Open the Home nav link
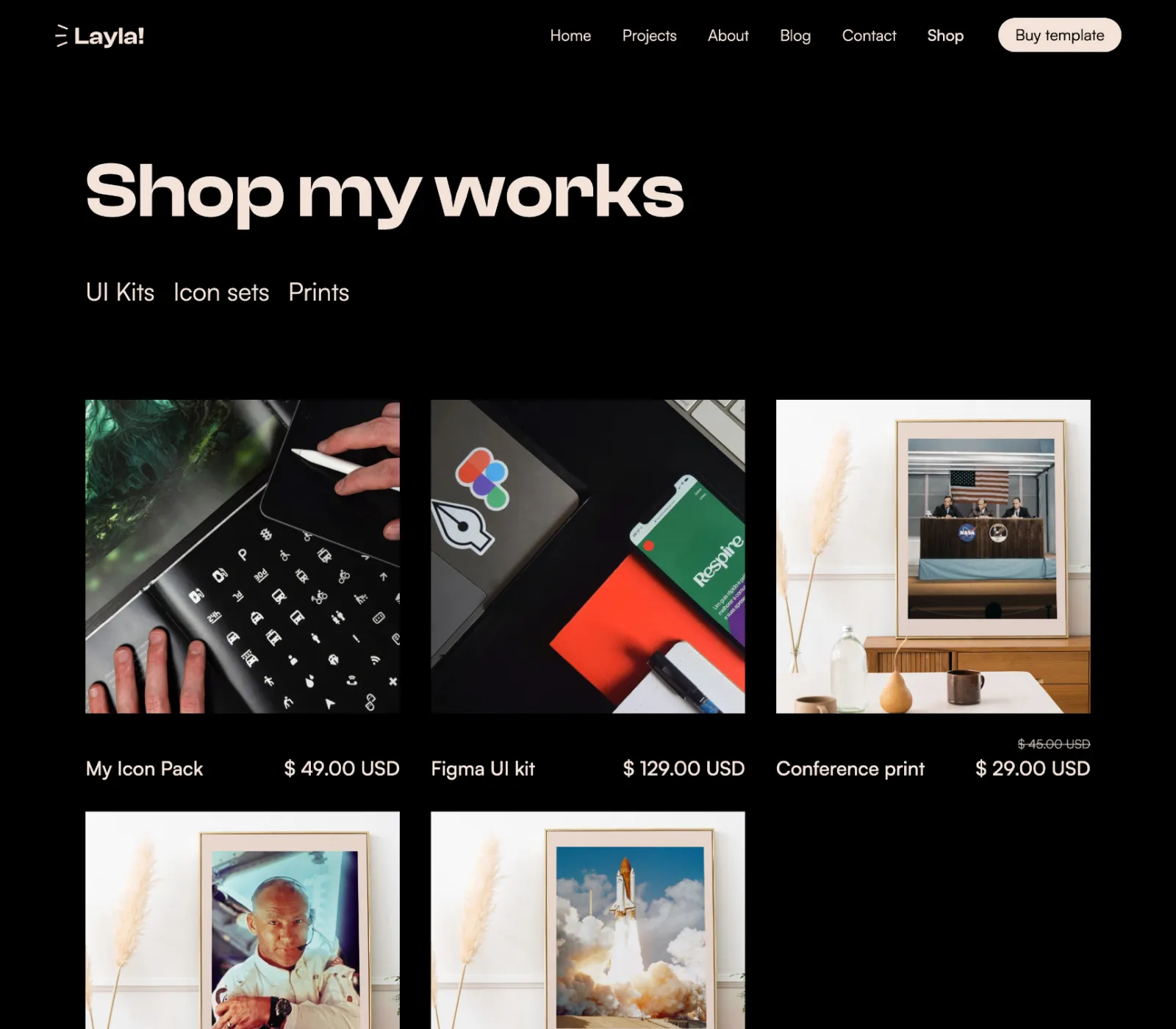The height and width of the screenshot is (1029, 1176). 570,35
